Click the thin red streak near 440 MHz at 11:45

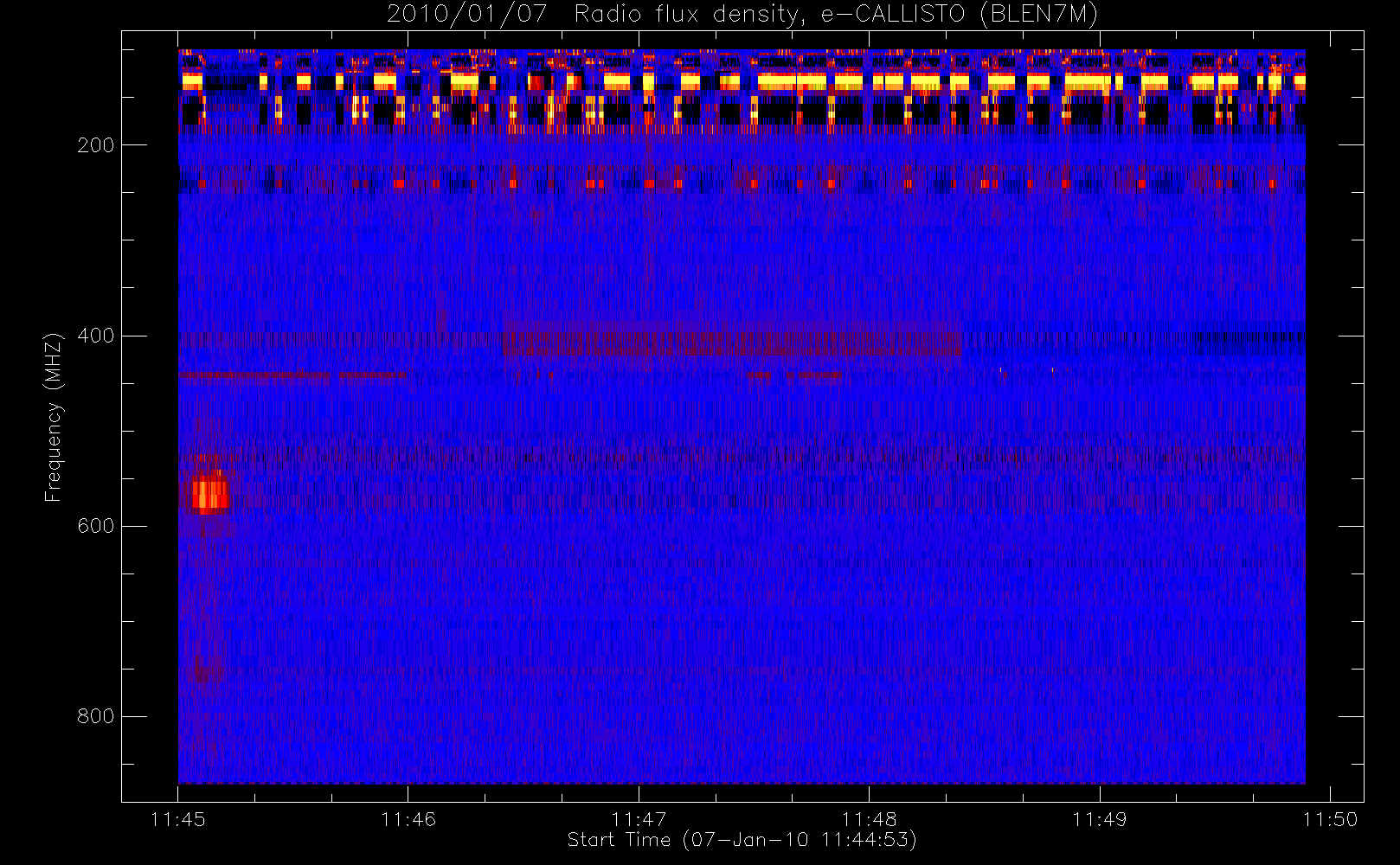point(292,375)
